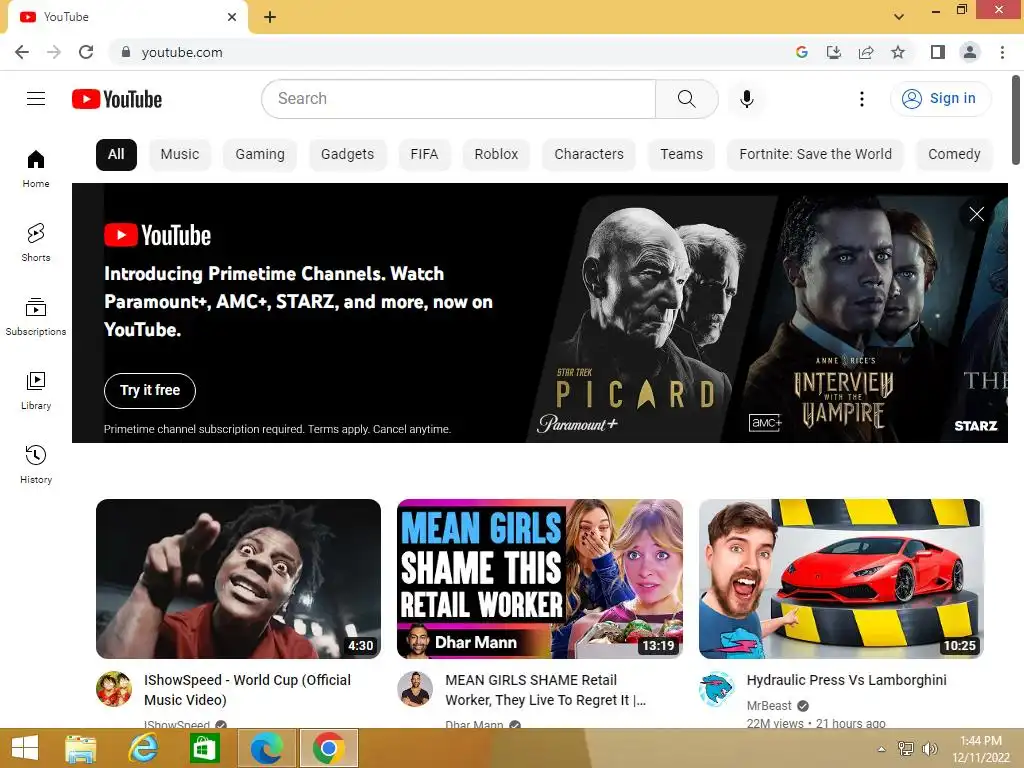Open Library from the sidebar
Viewport: 1024px width, 768px height.
(36, 391)
